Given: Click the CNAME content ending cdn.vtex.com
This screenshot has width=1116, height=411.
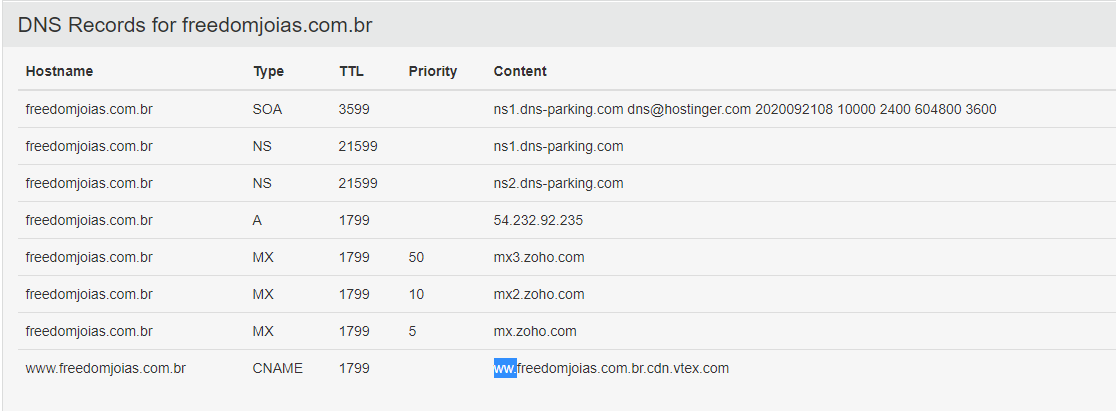Looking at the screenshot, I should pyautogui.click(x=611, y=369).
